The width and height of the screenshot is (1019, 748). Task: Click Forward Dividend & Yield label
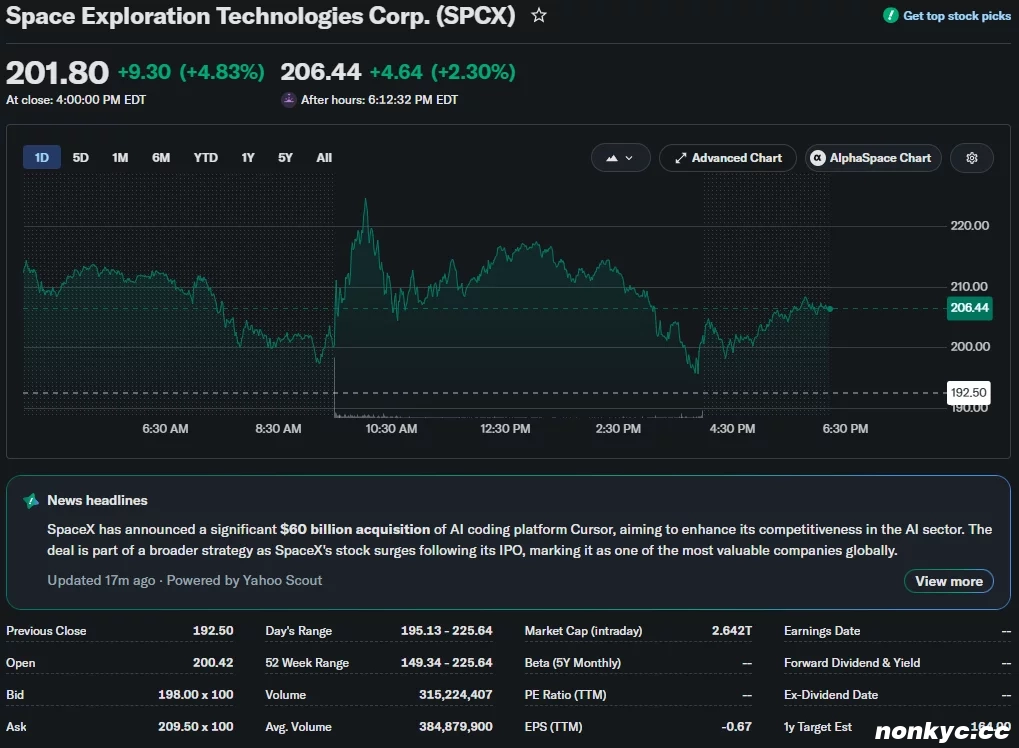(x=852, y=663)
